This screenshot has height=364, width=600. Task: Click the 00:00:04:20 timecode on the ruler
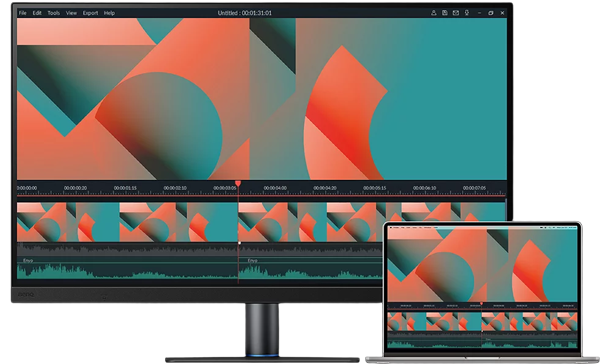point(325,188)
